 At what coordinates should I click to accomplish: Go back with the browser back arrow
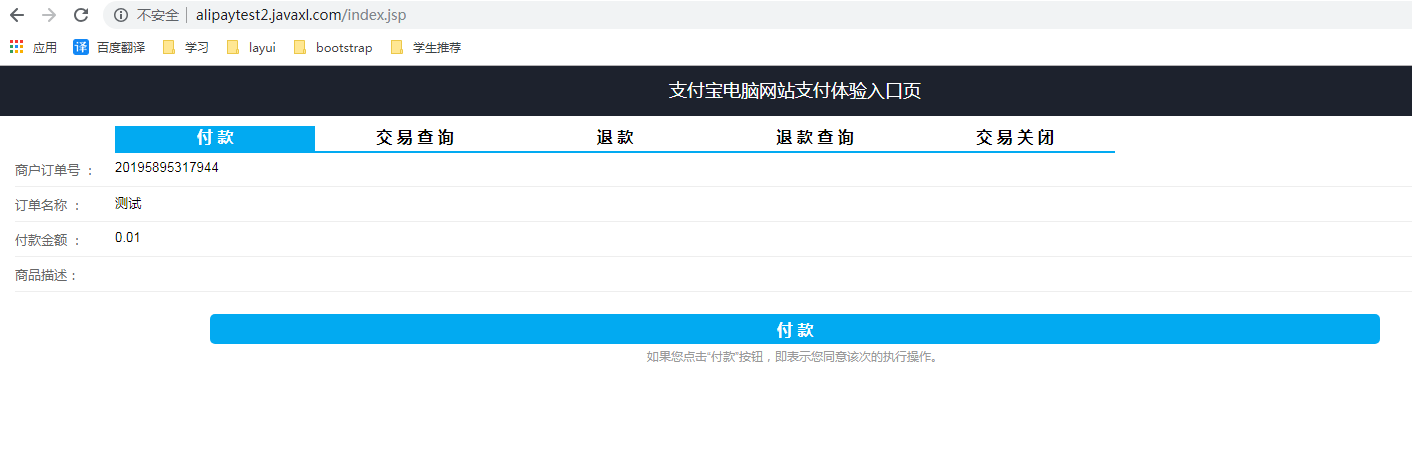[16, 15]
